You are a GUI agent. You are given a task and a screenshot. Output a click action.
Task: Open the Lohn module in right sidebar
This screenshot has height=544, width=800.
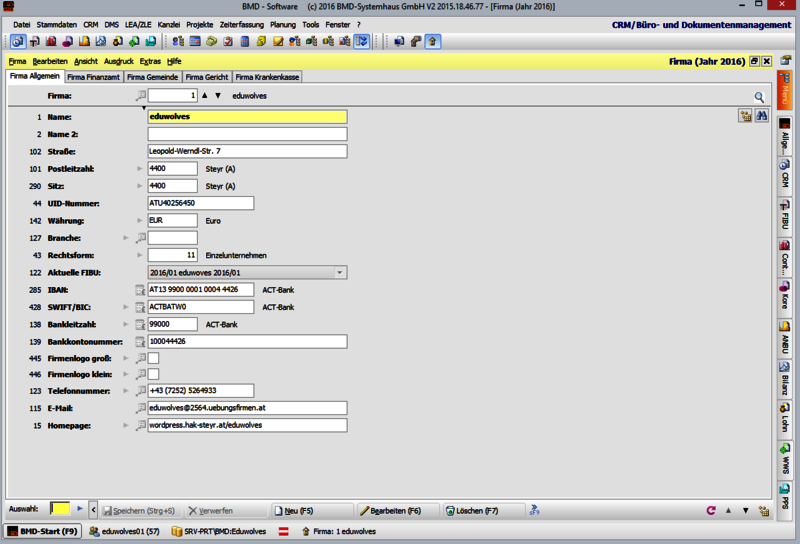[x=785, y=418]
